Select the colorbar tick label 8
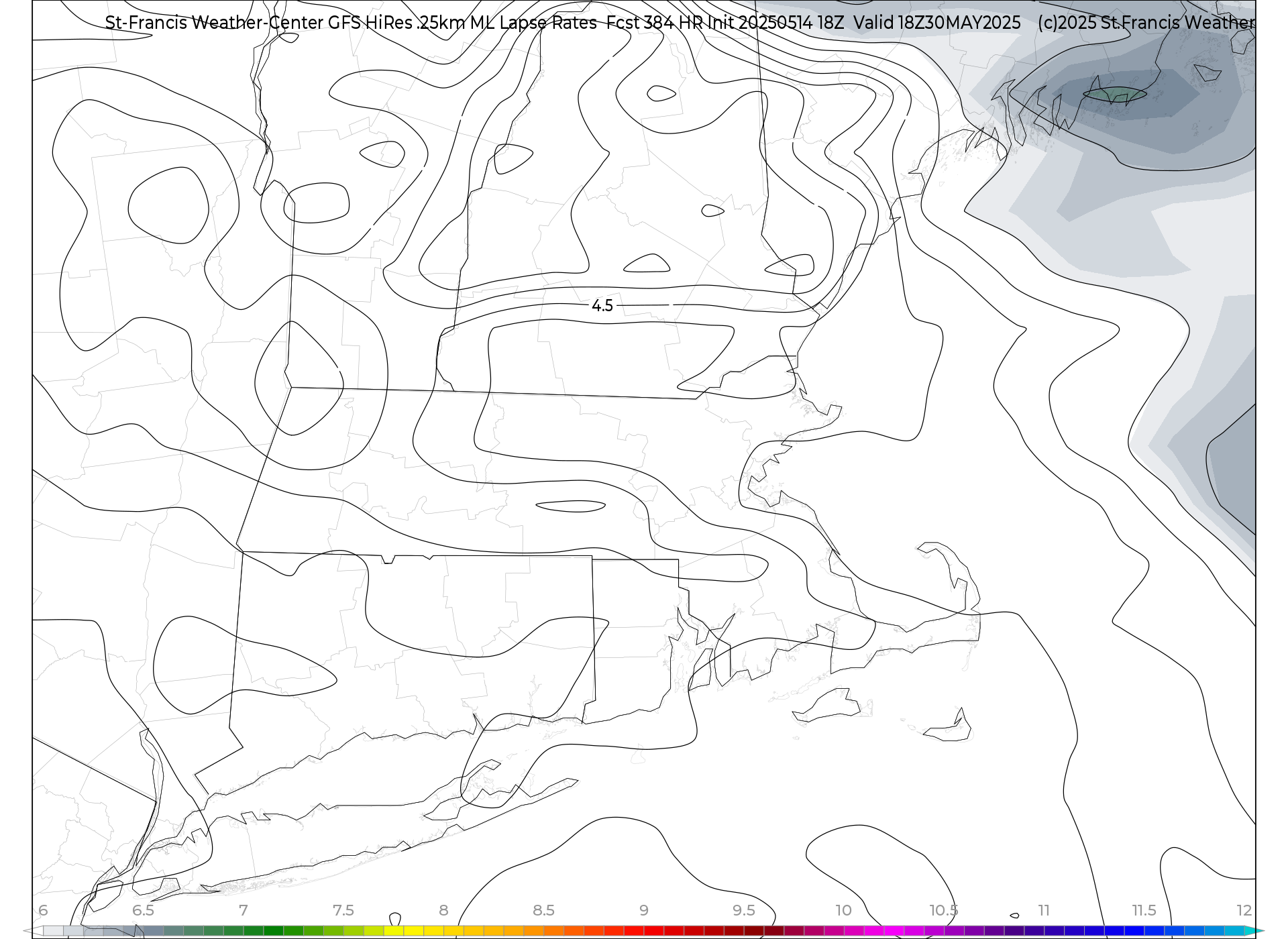 [x=443, y=910]
